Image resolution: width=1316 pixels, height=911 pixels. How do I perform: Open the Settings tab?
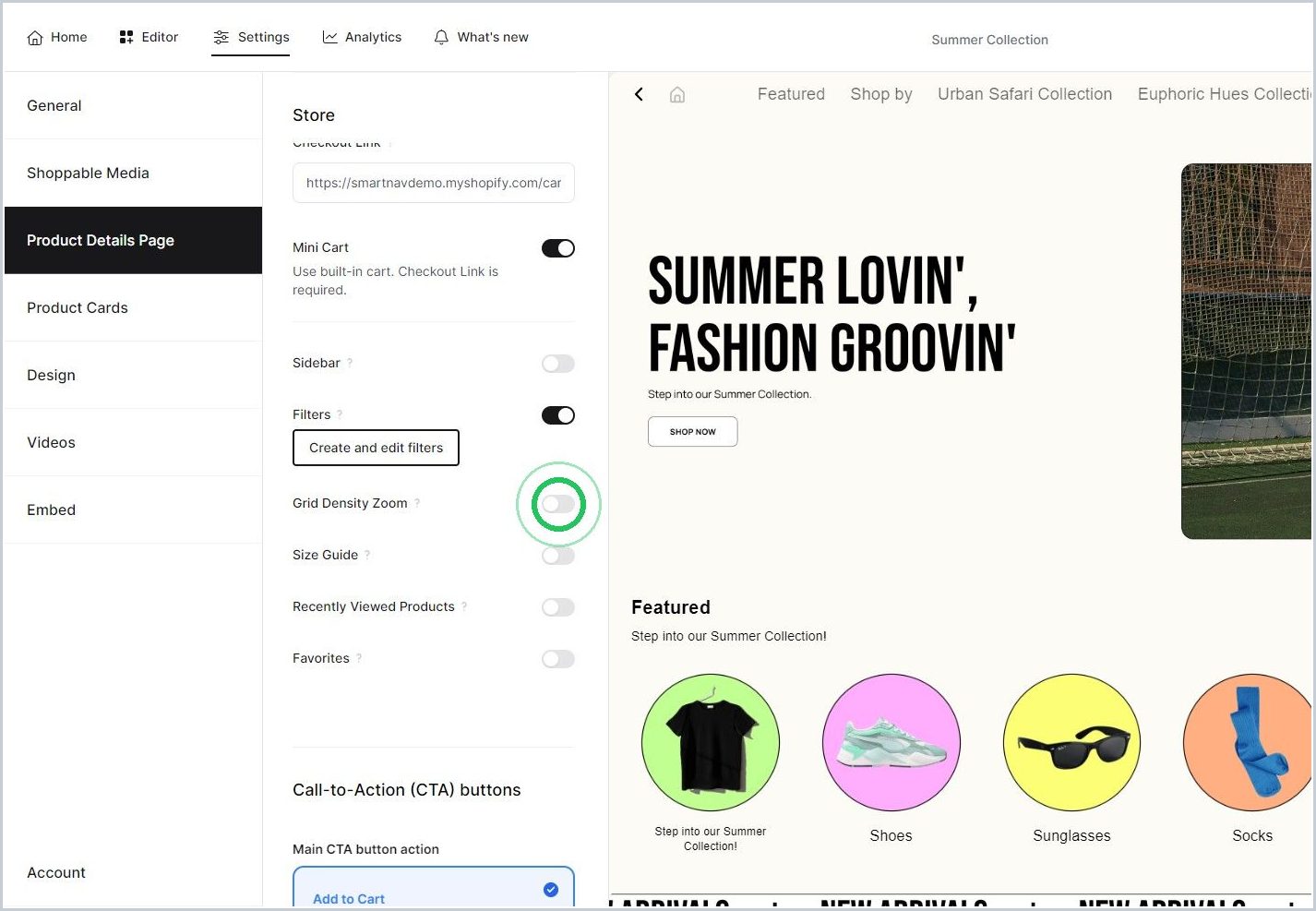point(251,37)
